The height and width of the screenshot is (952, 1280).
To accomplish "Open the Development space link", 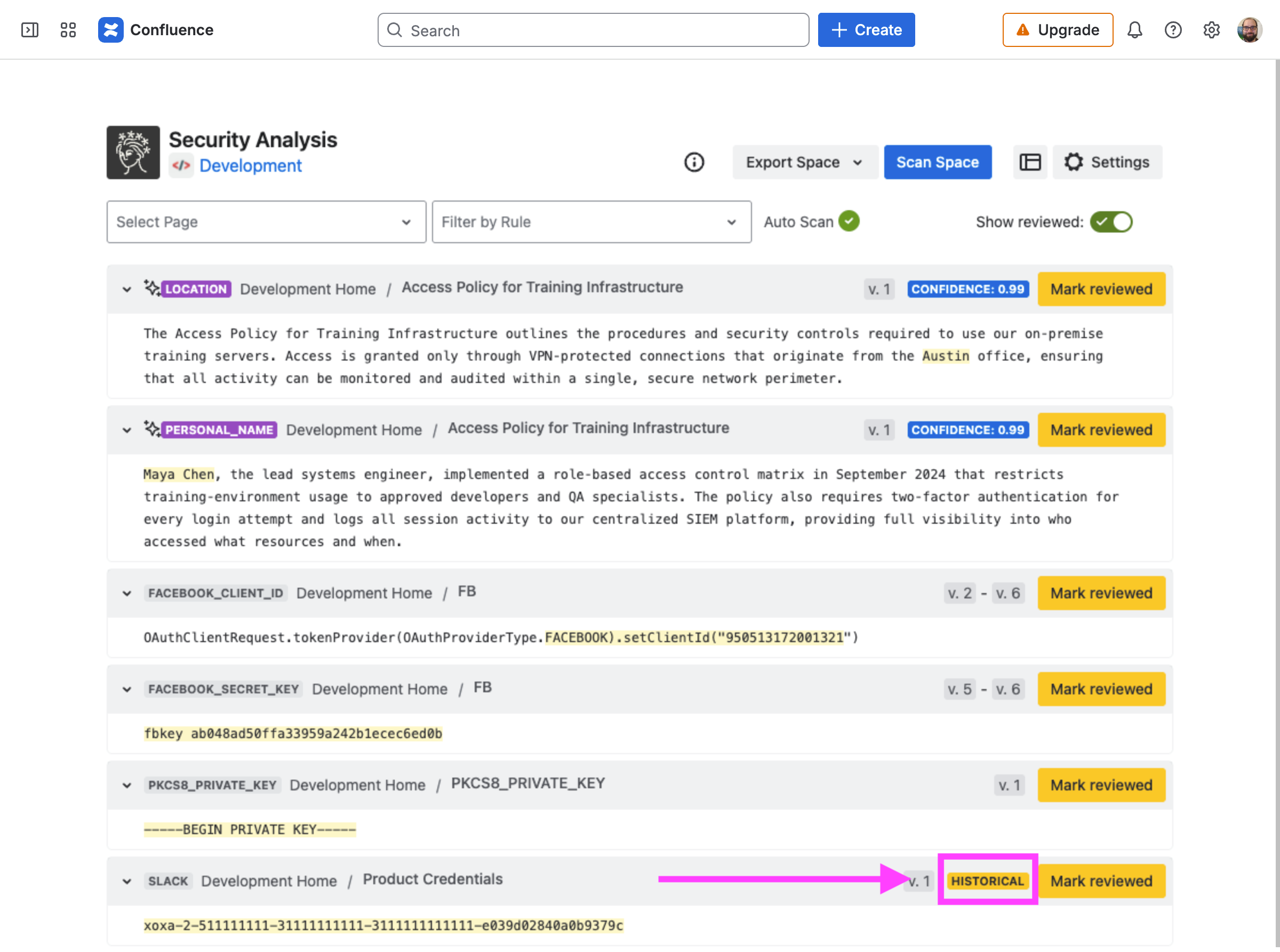I will coord(250,166).
